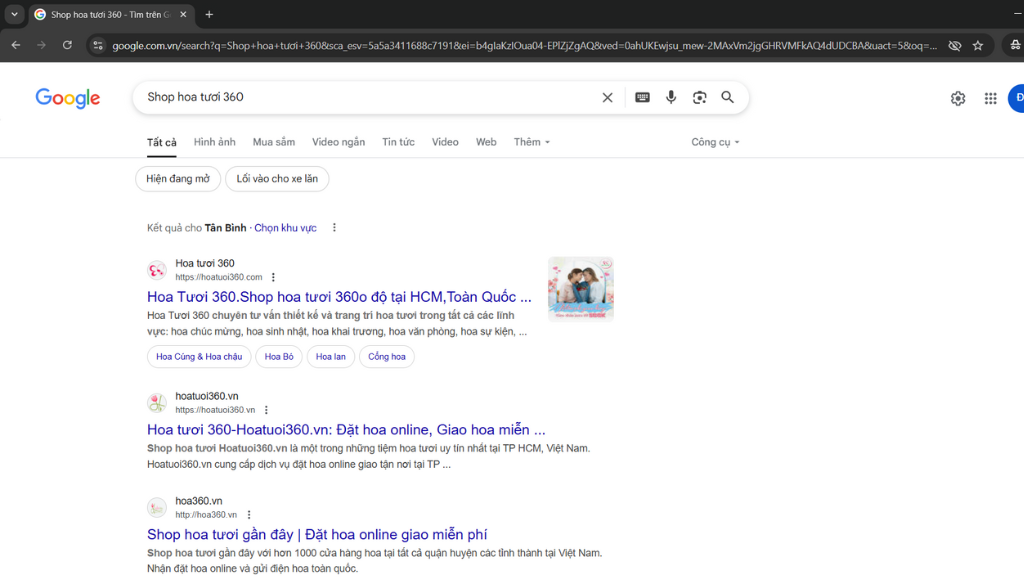1024x584 pixels.
Task: Click the hoatuoi360.vn site favicon
Action: (157, 402)
